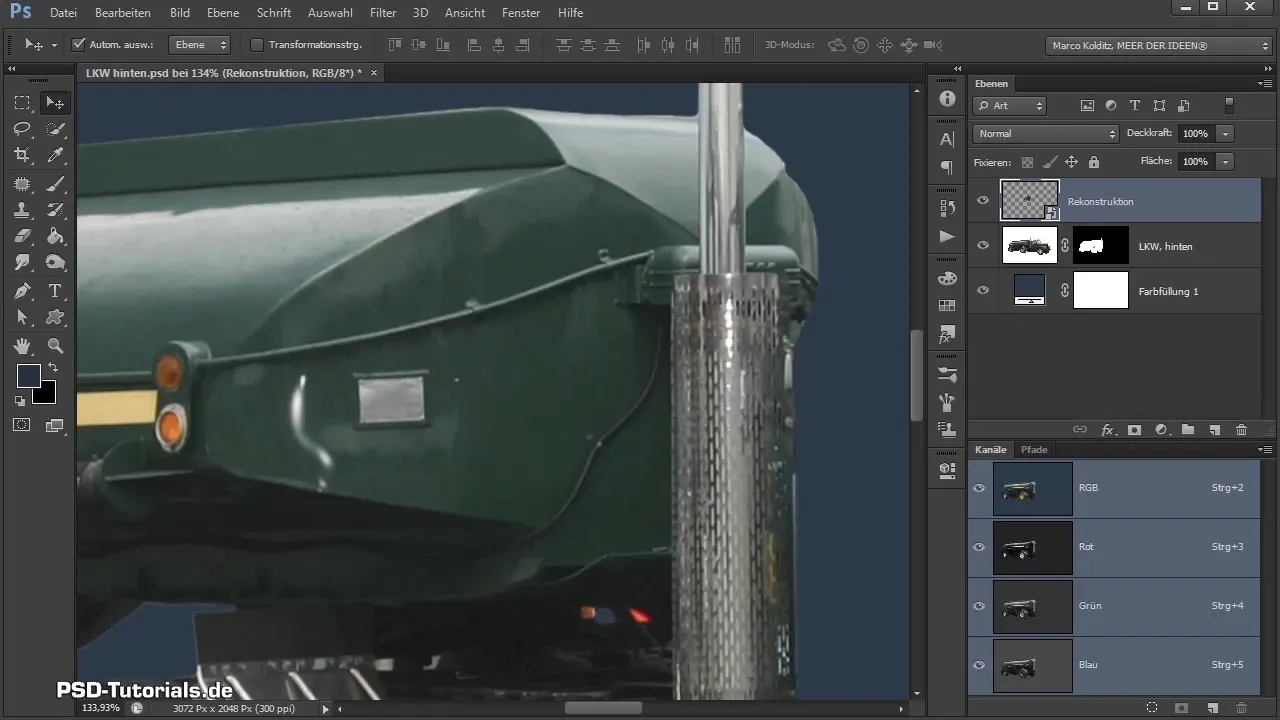Select the Eraser tool
The height and width of the screenshot is (720, 1280).
[22, 236]
